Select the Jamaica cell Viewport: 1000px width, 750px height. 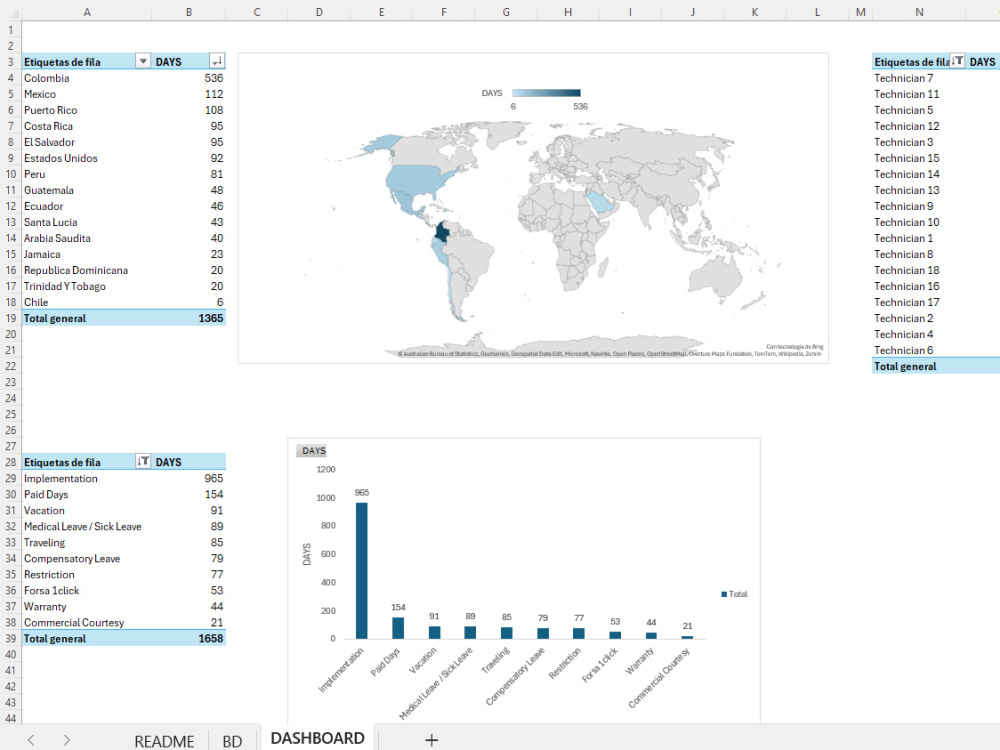click(x=87, y=254)
